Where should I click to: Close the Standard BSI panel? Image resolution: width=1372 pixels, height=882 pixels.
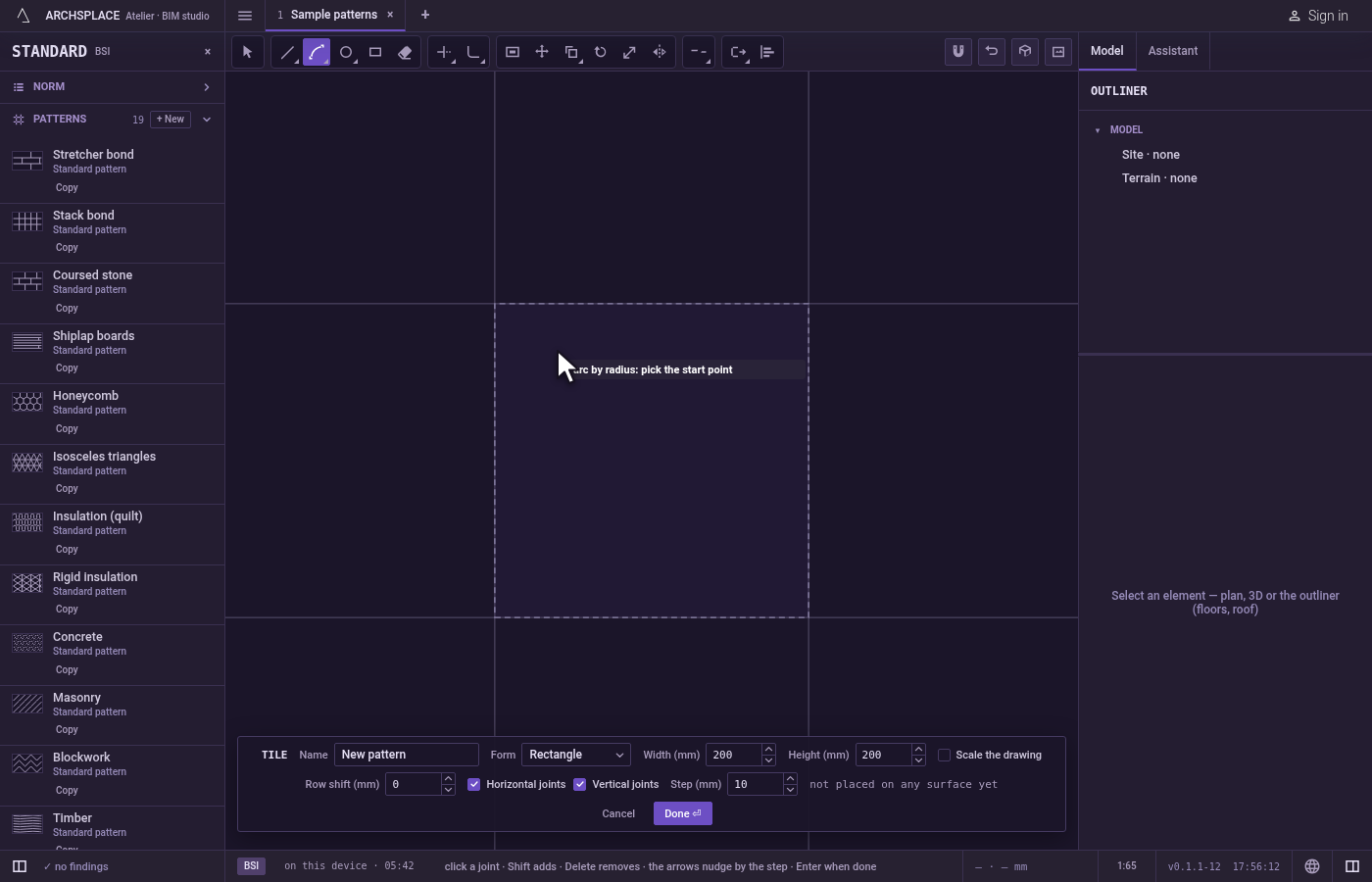[207, 52]
